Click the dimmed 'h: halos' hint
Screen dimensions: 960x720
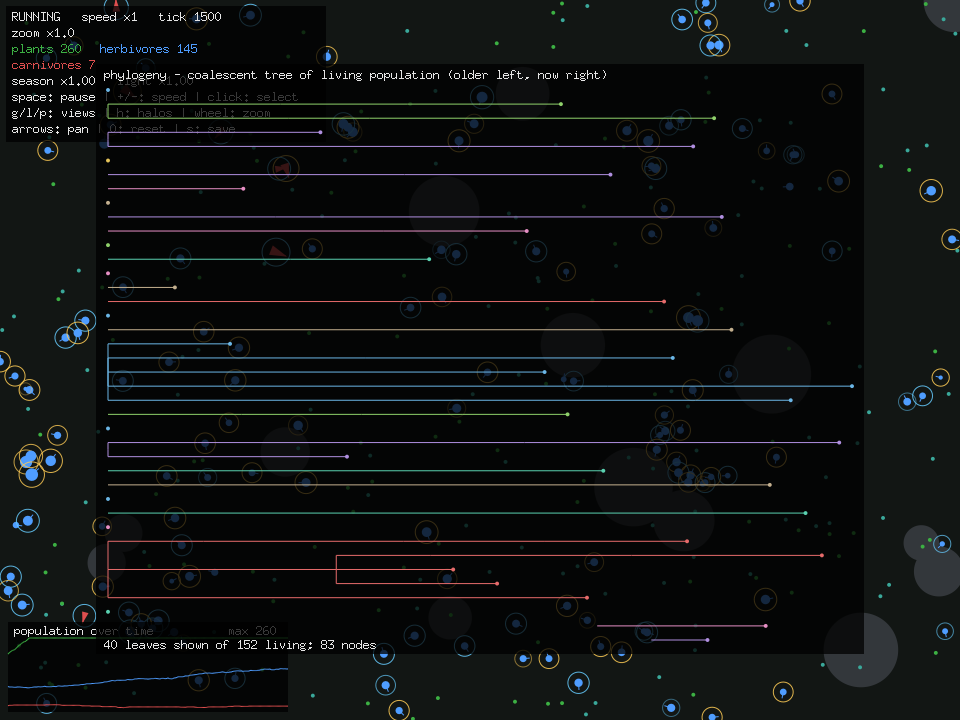(145, 113)
